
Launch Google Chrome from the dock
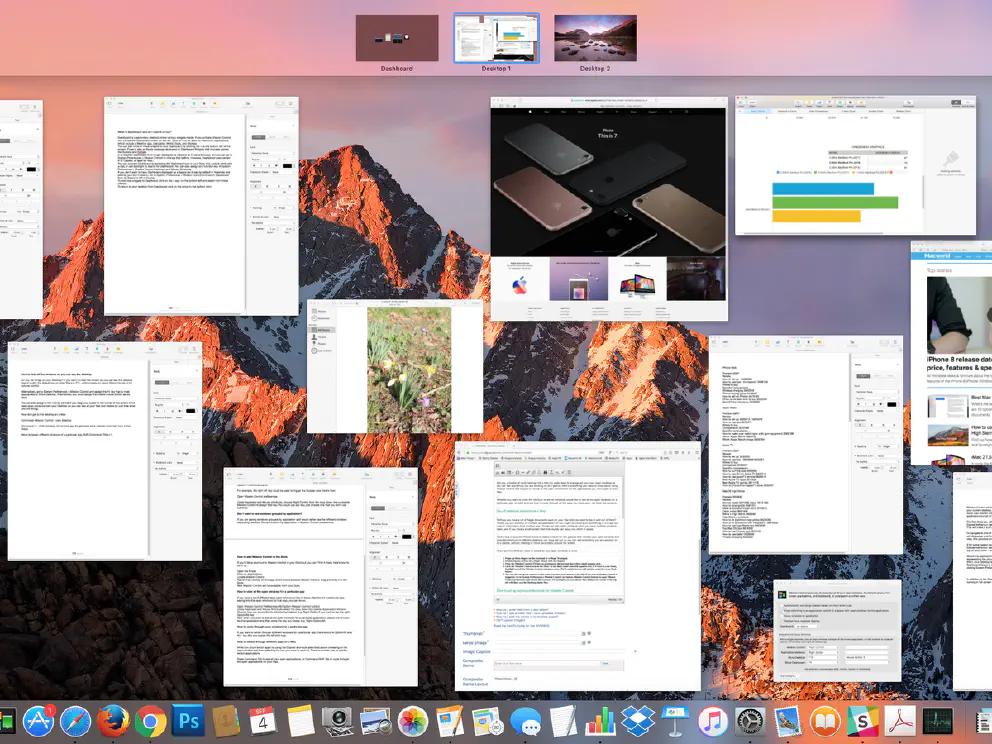150,721
